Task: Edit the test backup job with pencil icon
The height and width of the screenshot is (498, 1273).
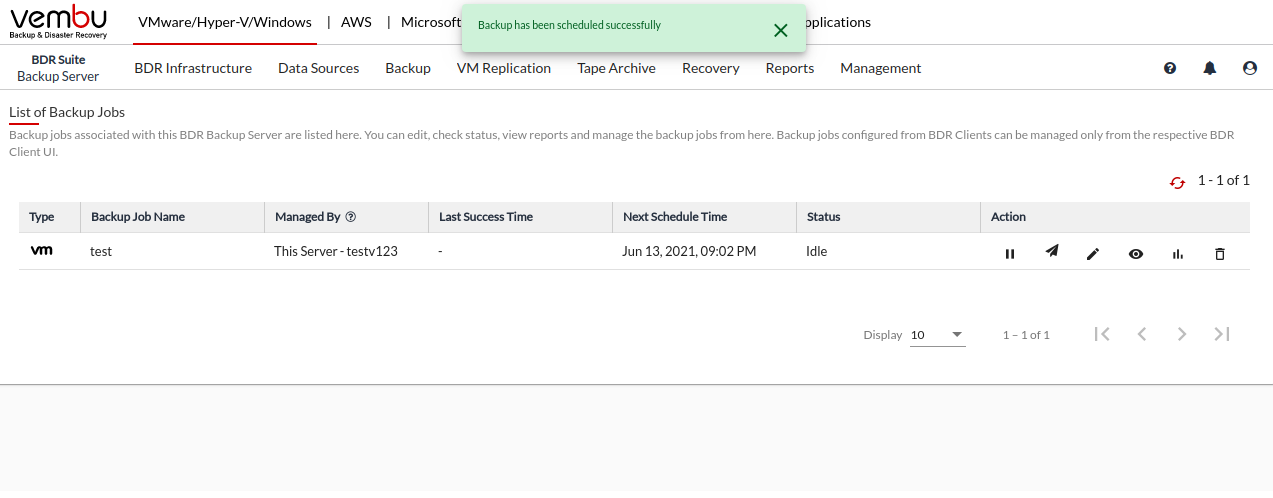Action: 1093,254
